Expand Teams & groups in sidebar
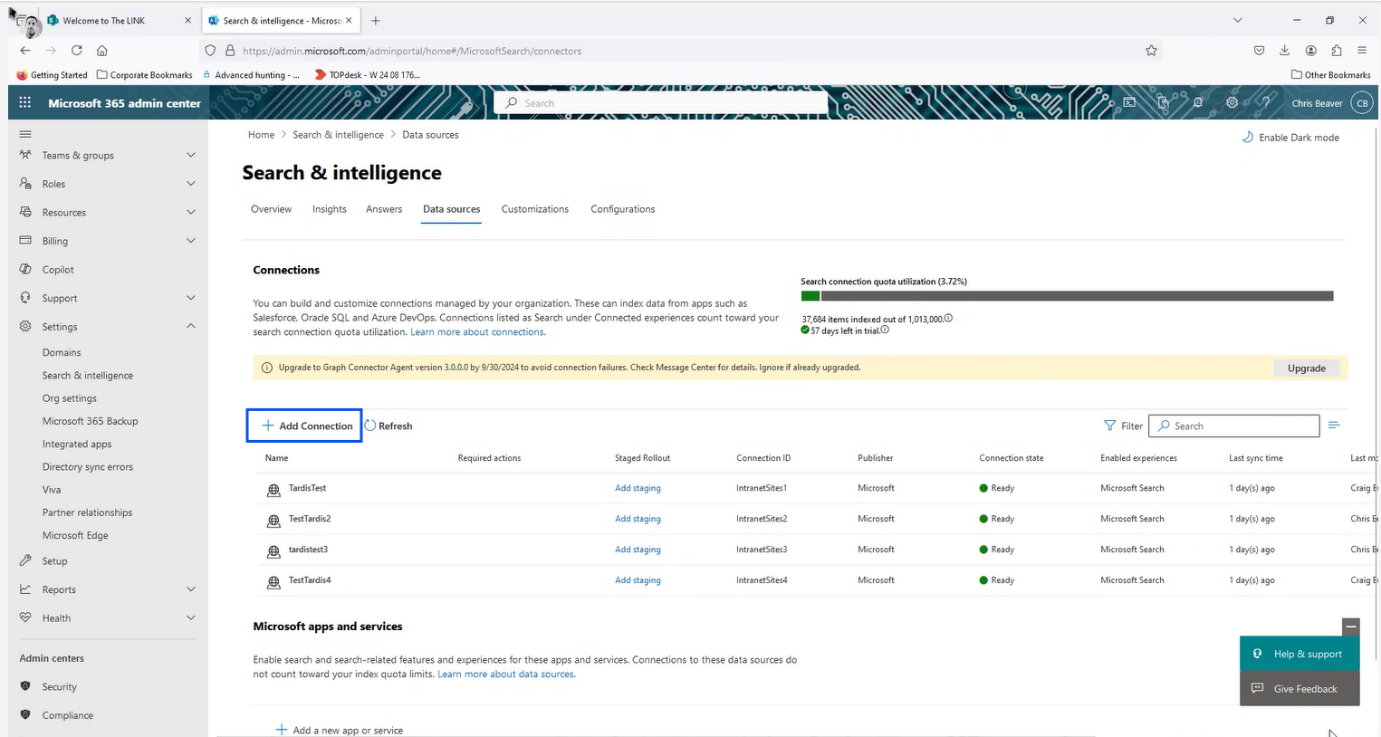1381x737 pixels. click(x=191, y=155)
